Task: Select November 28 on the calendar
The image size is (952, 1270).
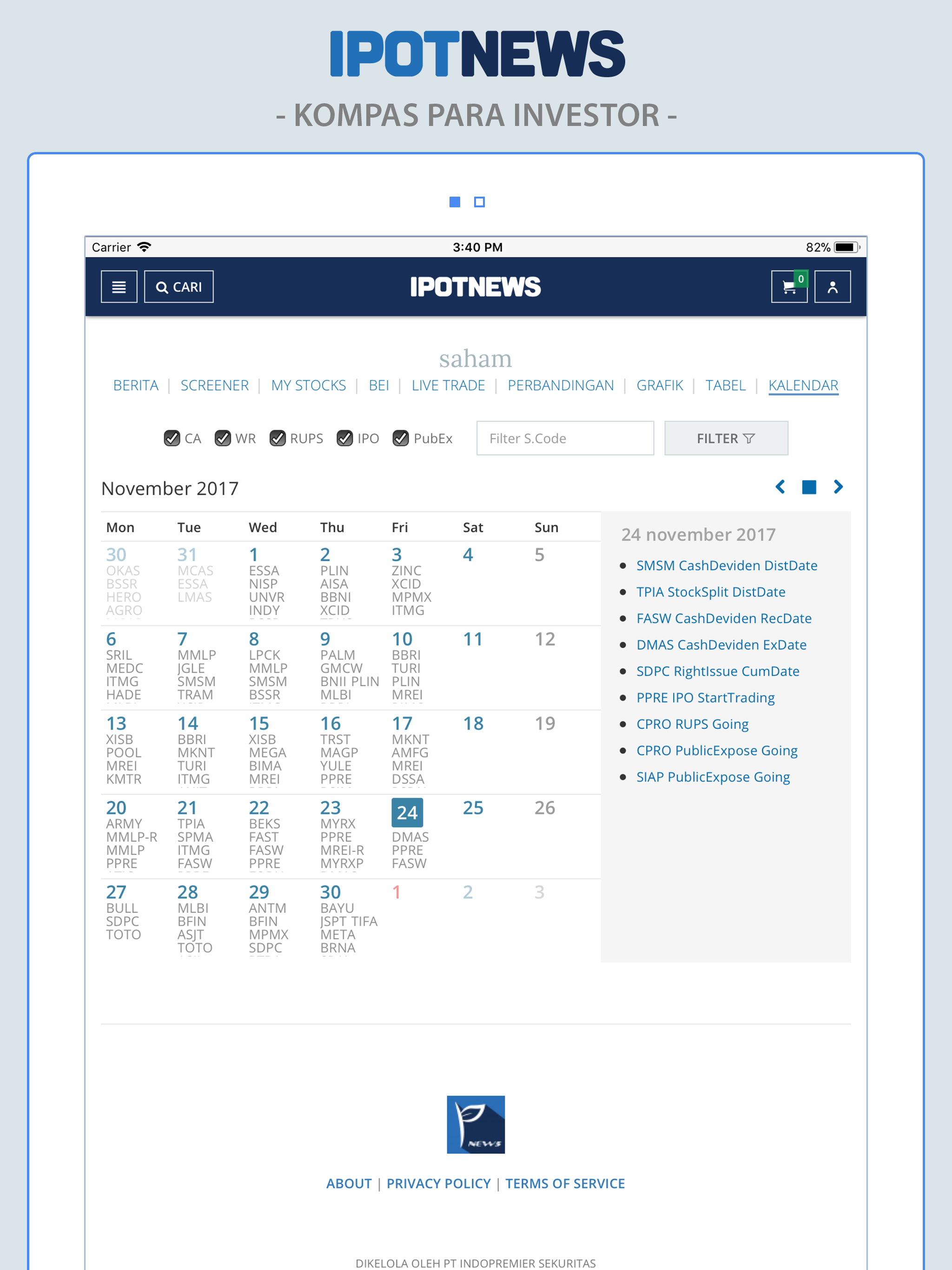Action: pyautogui.click(x=188, y=892)
